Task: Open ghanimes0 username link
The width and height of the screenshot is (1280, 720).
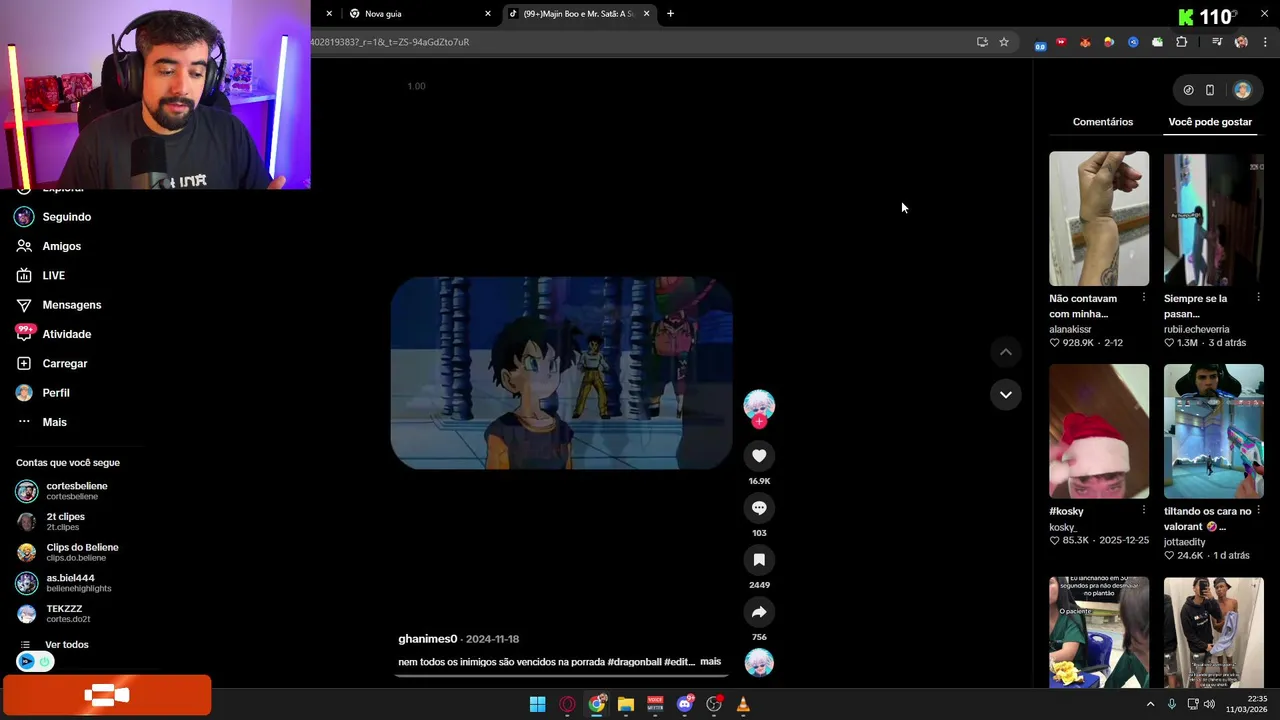Action: [x=427, y=639]
